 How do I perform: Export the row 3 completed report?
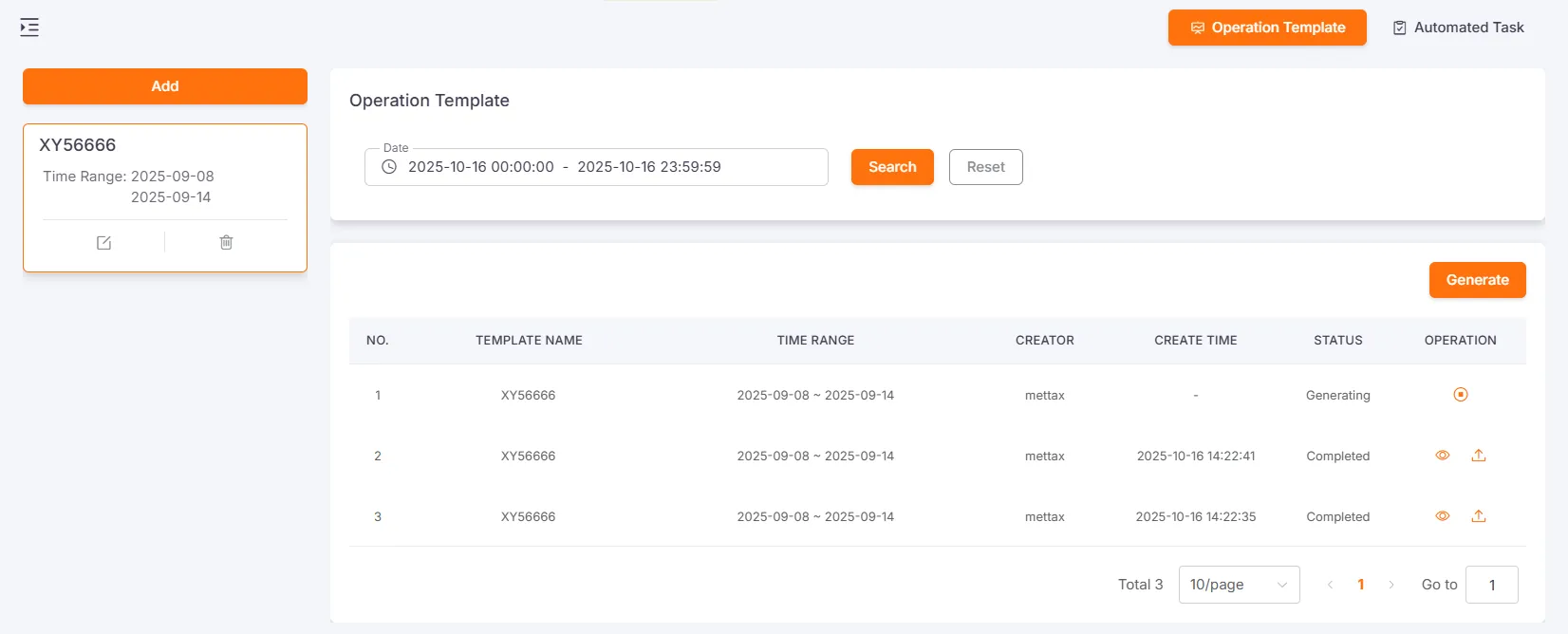(1478, 516)
